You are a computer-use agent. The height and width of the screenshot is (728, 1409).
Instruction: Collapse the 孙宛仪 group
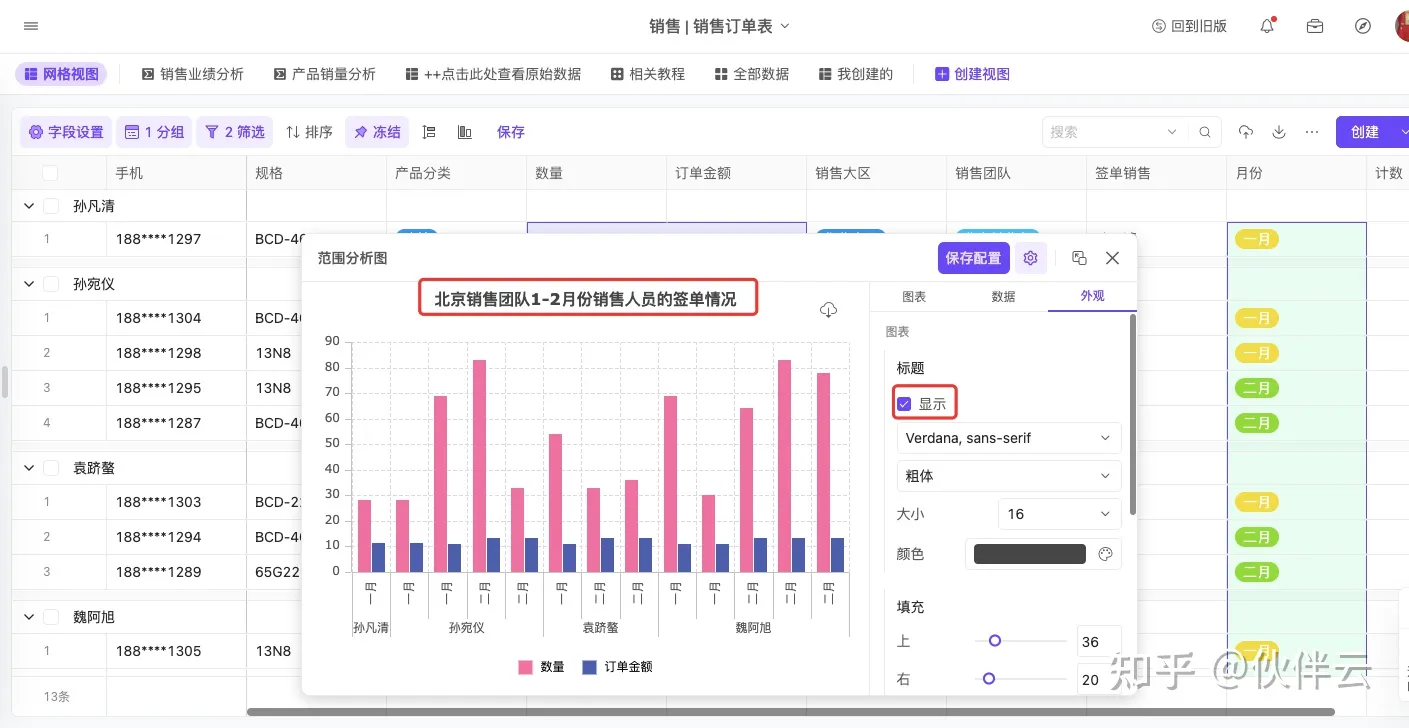[27, 284]
